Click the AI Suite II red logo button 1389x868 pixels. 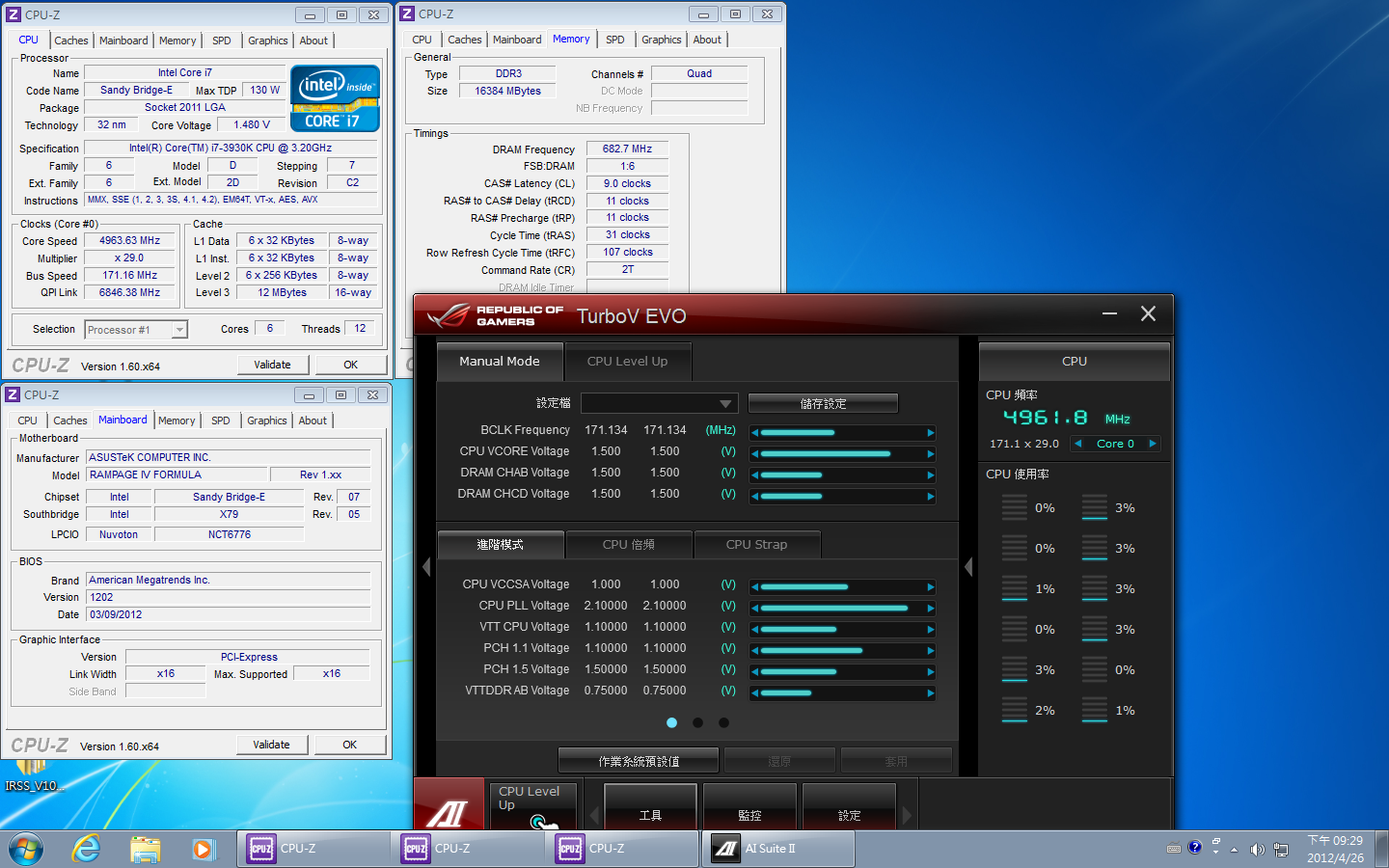449,803
